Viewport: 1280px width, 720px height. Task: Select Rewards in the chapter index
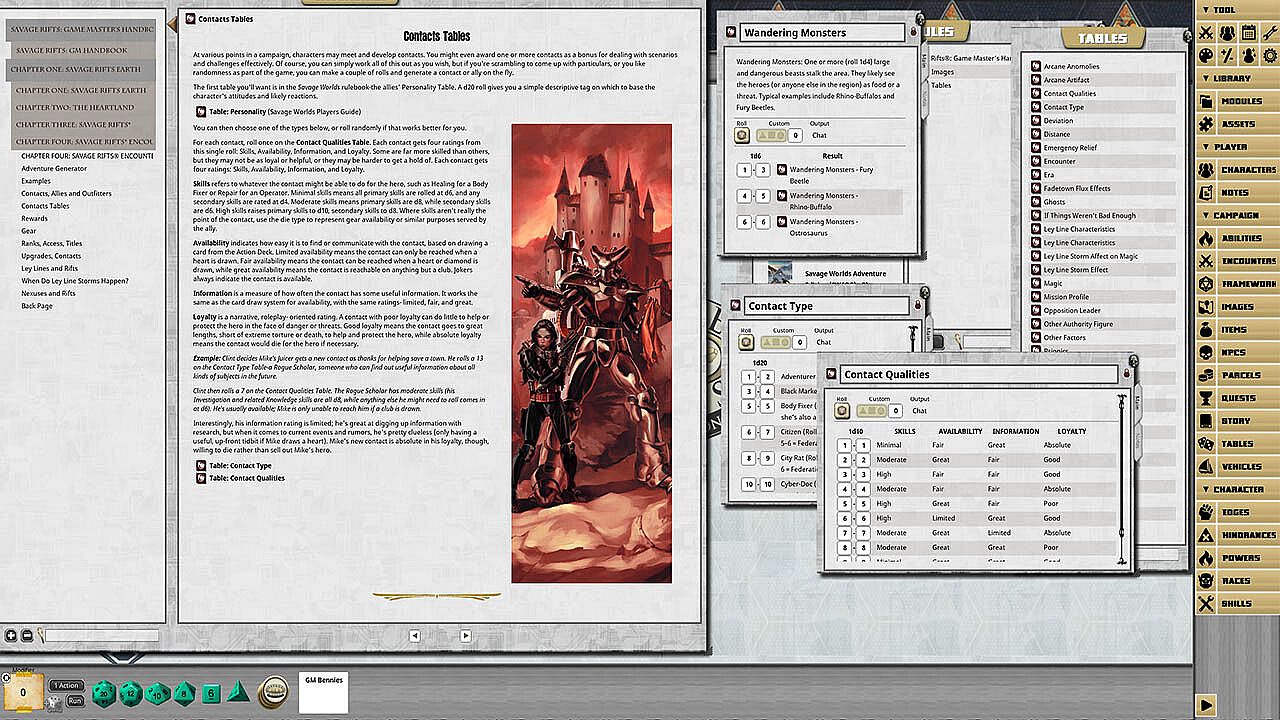click(34, 218)
